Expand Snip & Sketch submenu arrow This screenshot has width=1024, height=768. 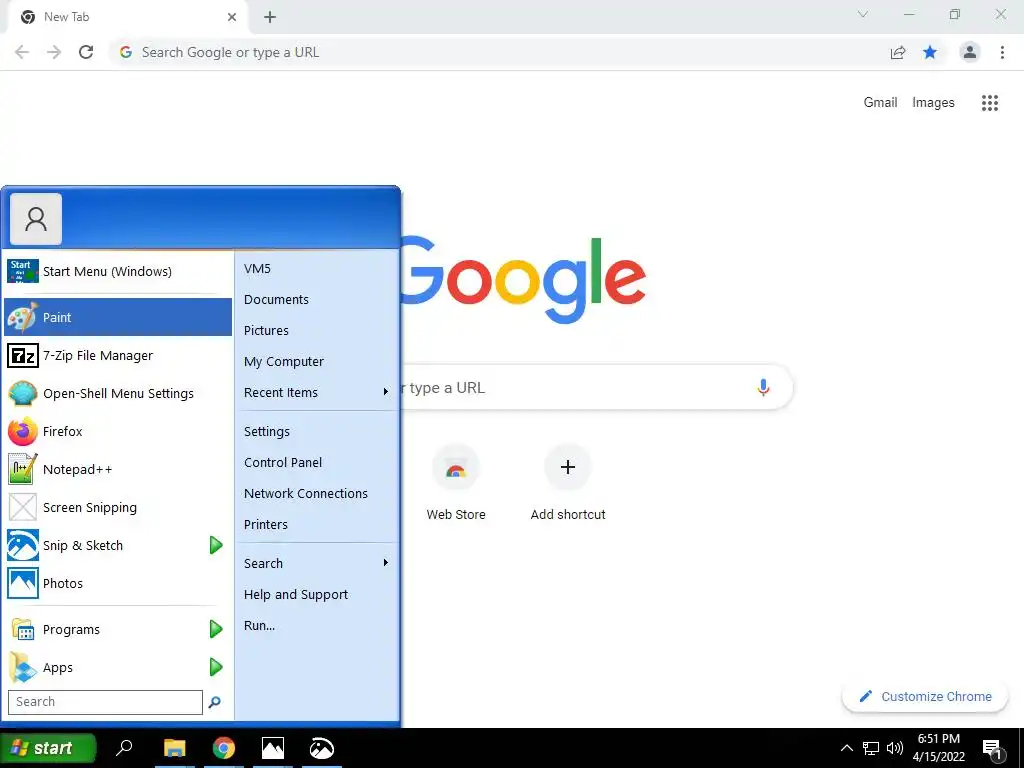(216, 545)
